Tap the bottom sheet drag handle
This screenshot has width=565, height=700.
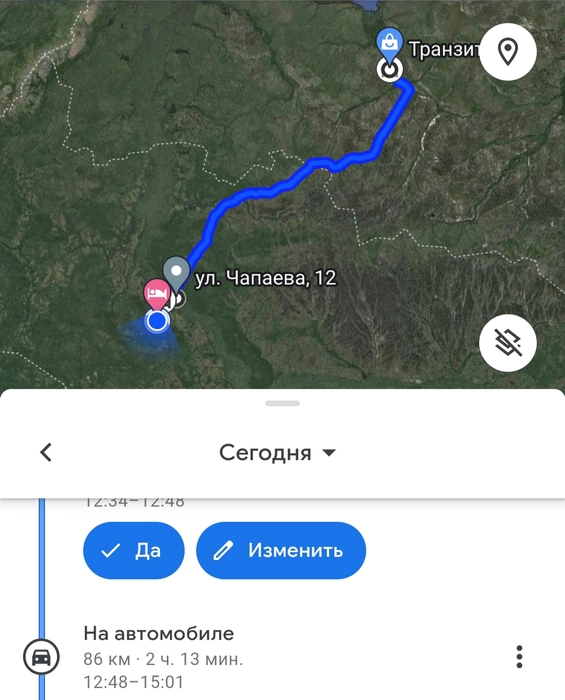coord(282,403)
